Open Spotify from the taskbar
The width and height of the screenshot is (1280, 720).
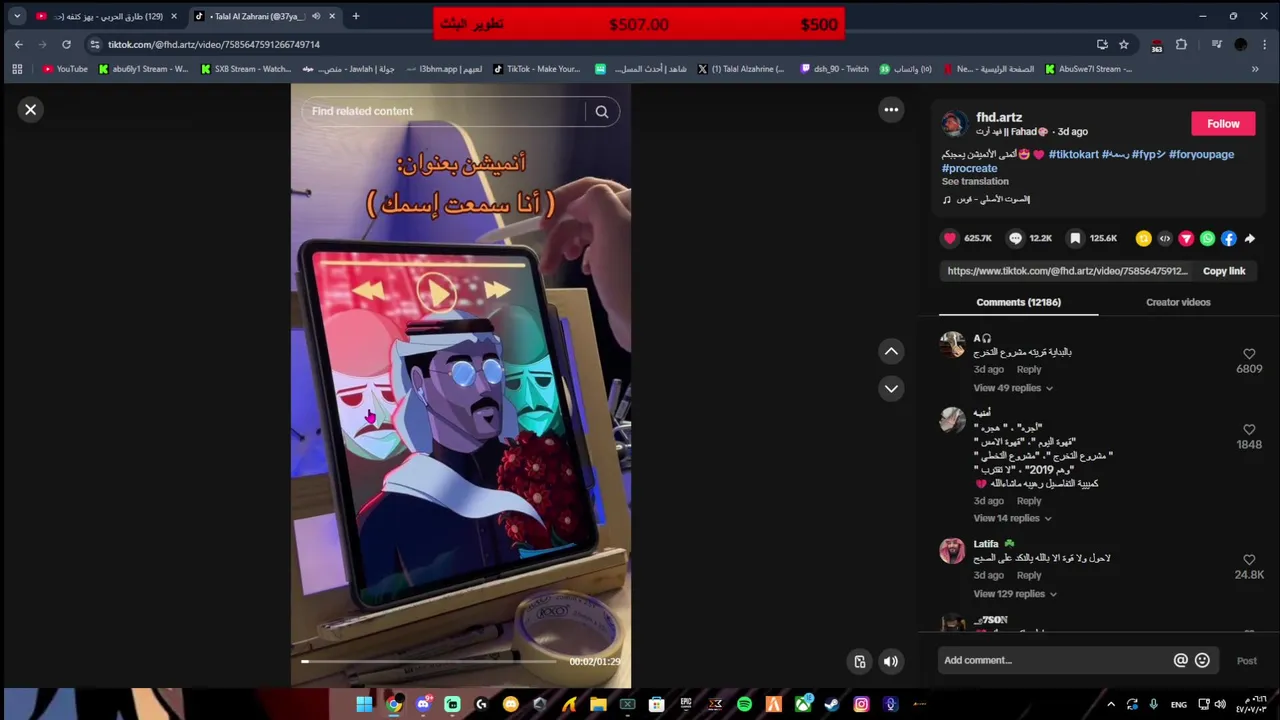pos(744,704)
